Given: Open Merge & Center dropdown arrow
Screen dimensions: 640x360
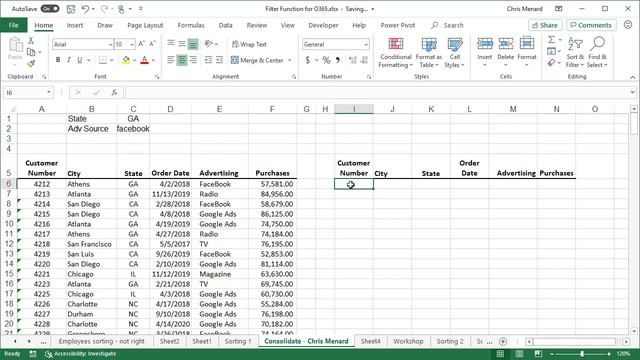Looking at the screenshot, I should point(290,60).
